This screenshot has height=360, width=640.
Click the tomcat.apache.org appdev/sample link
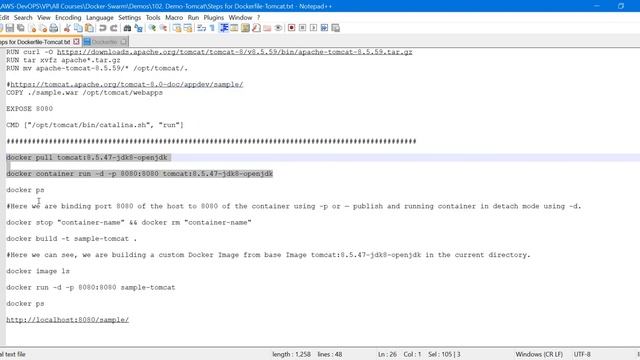pyautogui.click(x=127, y=84)
